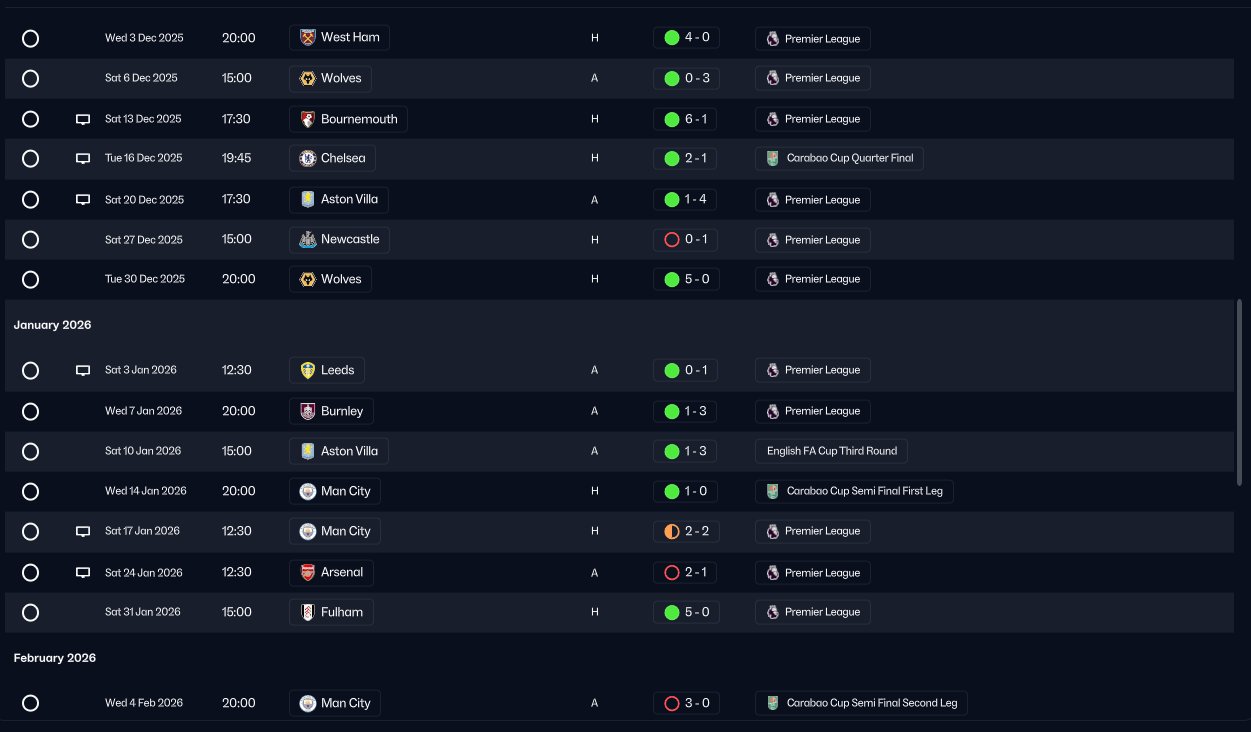
Task: Click the Leeds club badge
Action: tap(308, 370)
